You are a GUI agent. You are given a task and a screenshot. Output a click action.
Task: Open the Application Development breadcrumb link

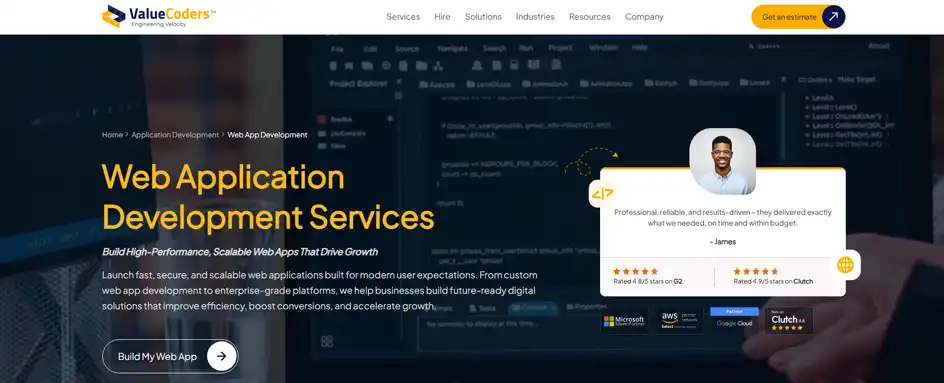[175, 135]
